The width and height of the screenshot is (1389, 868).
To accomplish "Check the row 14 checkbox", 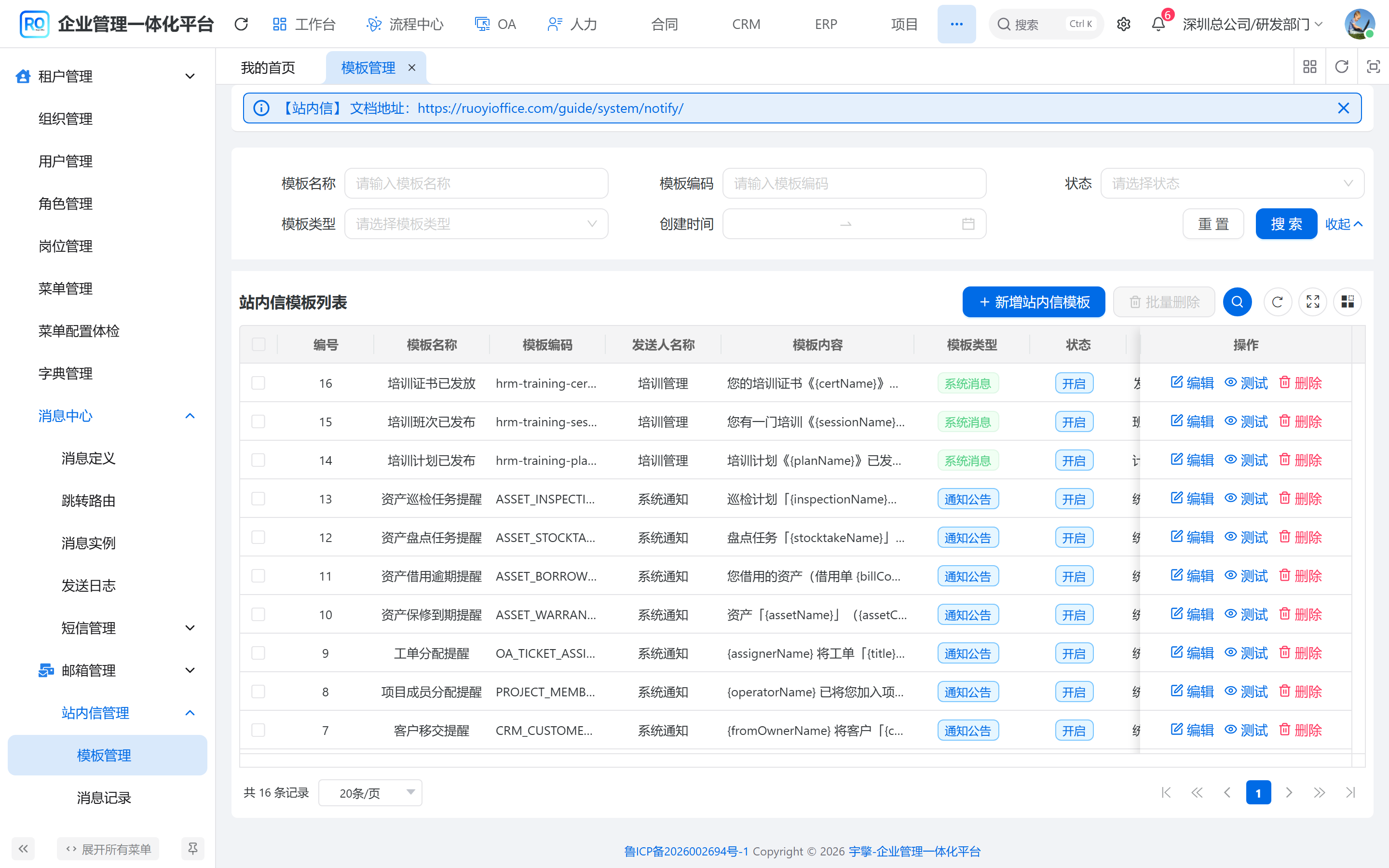I will (259, 460).
